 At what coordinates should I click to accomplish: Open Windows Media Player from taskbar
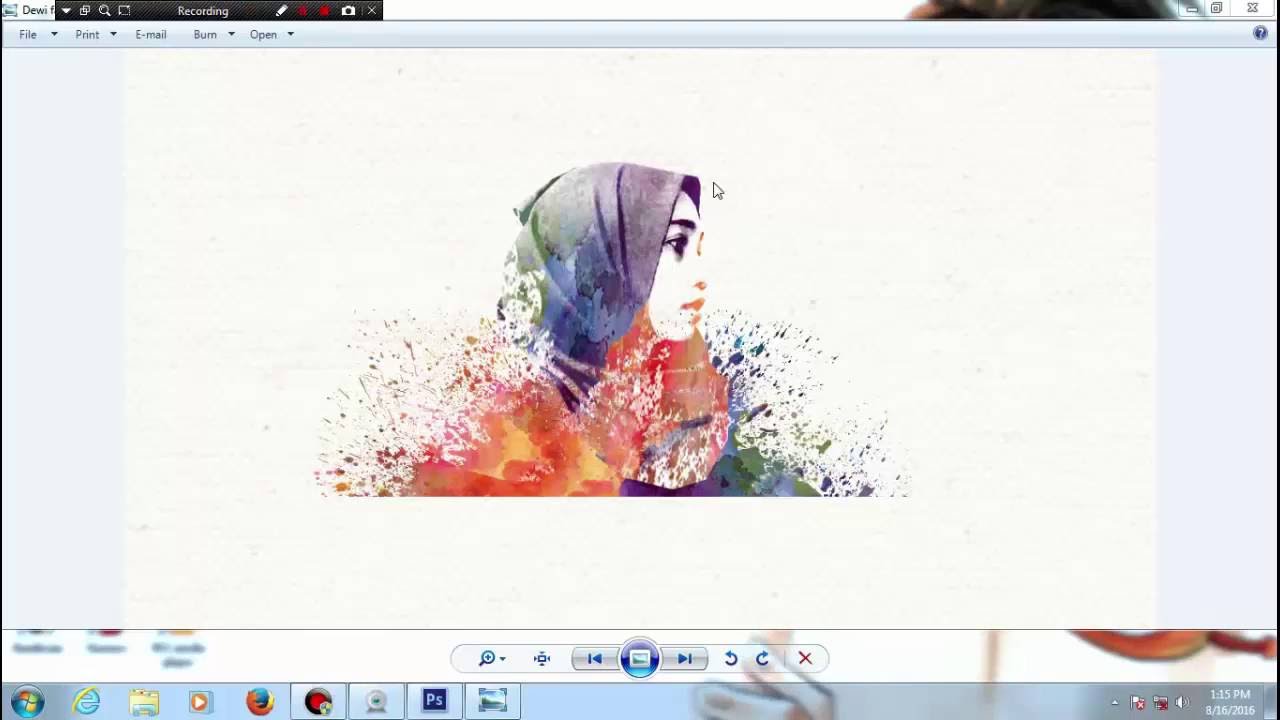tap(200, 702)
